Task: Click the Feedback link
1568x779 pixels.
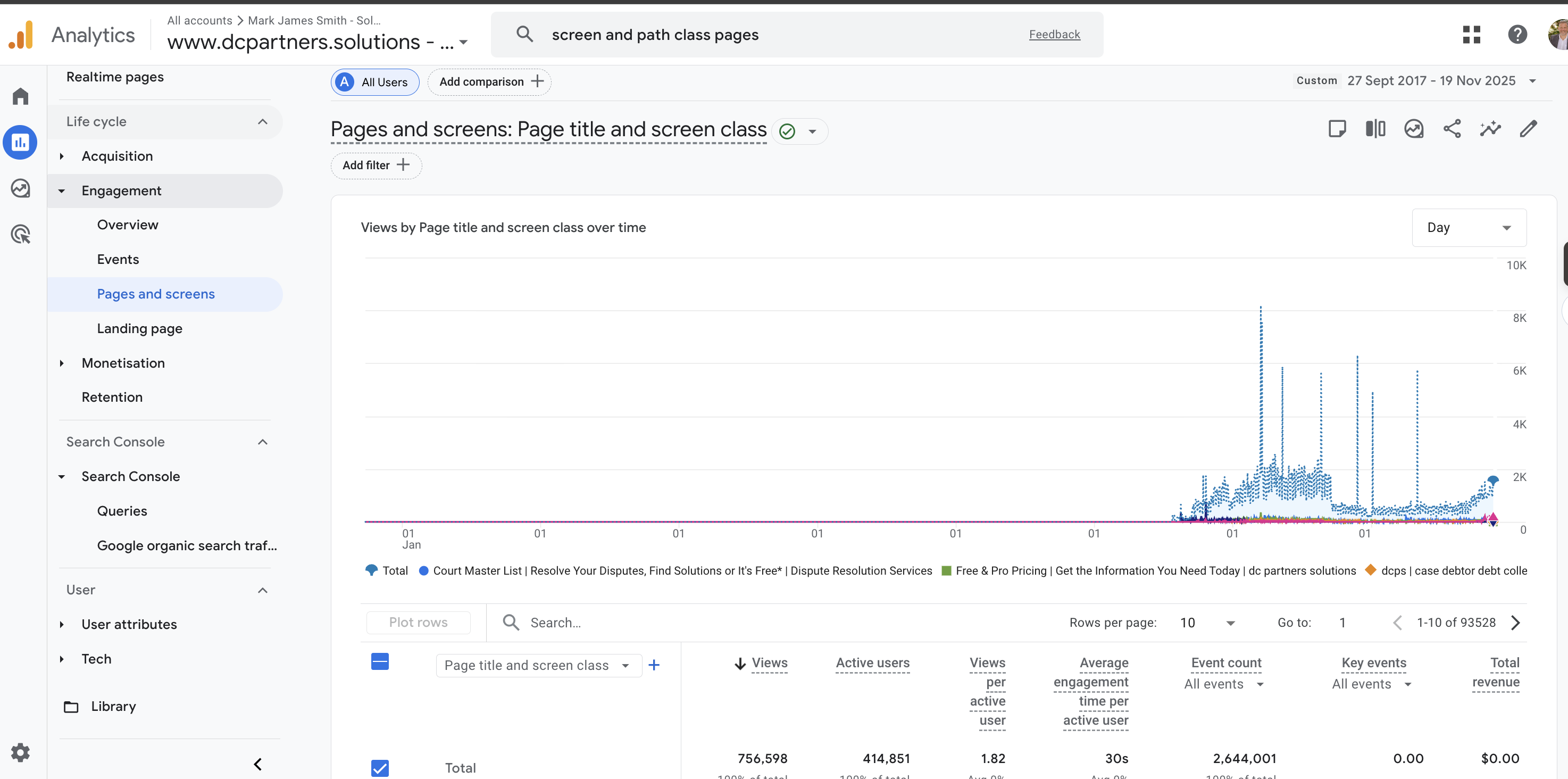Action: [1054, 35]
